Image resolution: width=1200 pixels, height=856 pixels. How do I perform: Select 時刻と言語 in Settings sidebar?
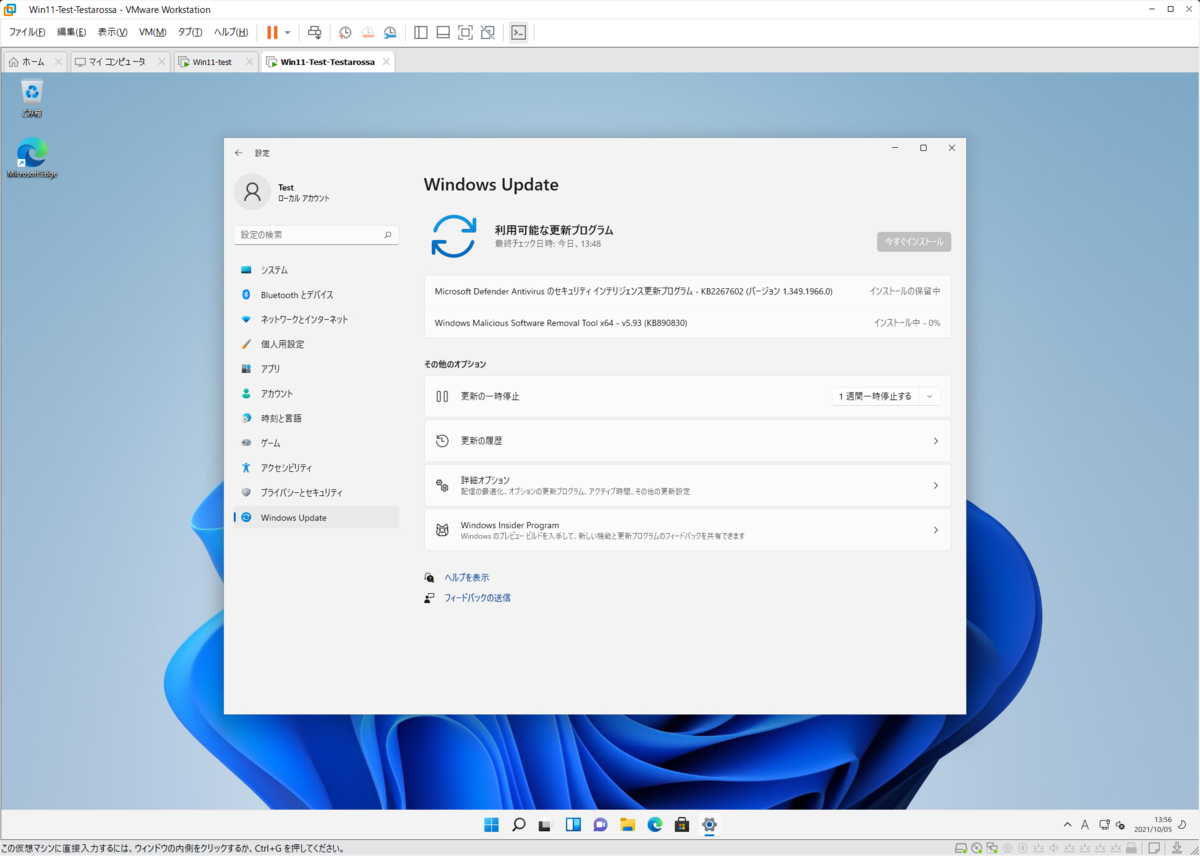pos(317,418)
